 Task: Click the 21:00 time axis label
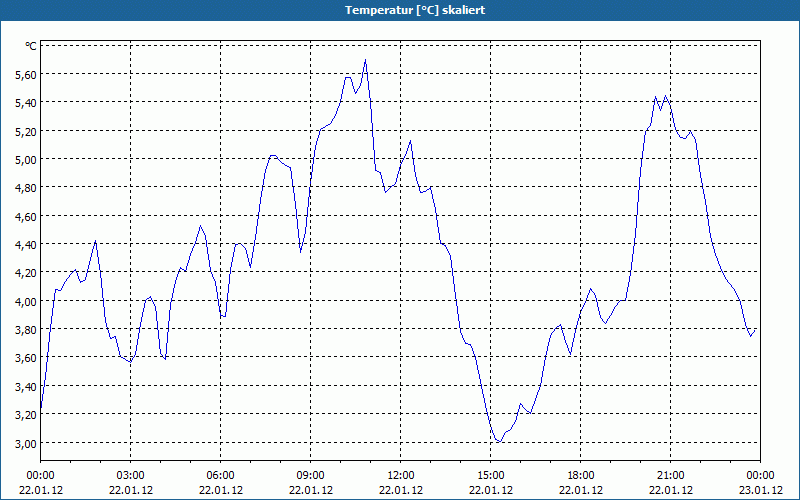670,476
